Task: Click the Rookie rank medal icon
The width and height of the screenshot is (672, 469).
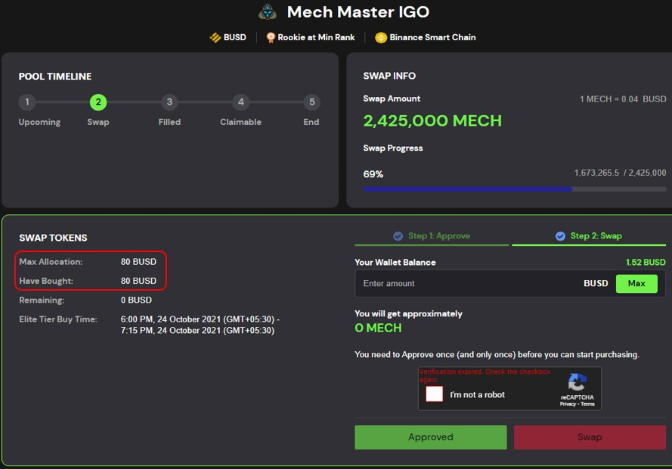Action: 270,38
